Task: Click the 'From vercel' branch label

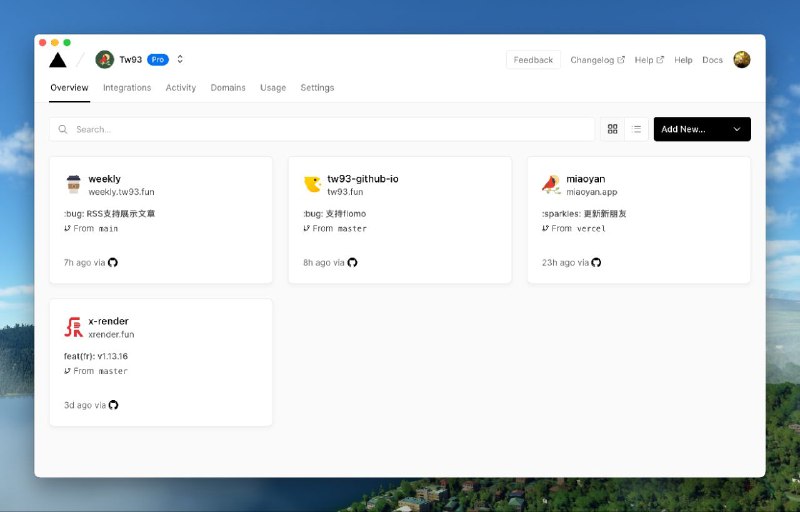Action: (578, 228)
